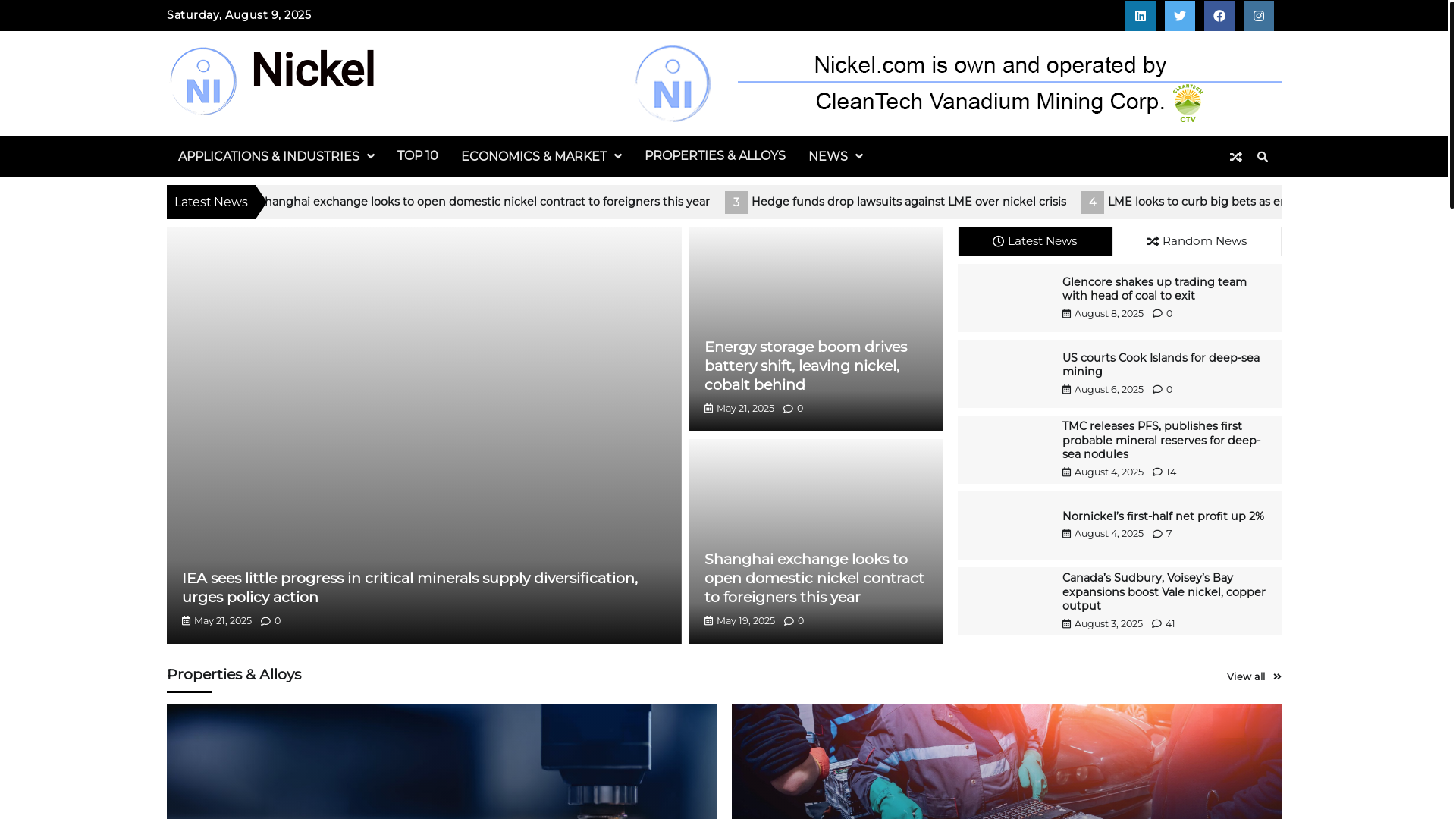This screenshot has height=819, width=1456.
Task: Click the CleanTech Vanadium banner ad
Action: (957, 83)
